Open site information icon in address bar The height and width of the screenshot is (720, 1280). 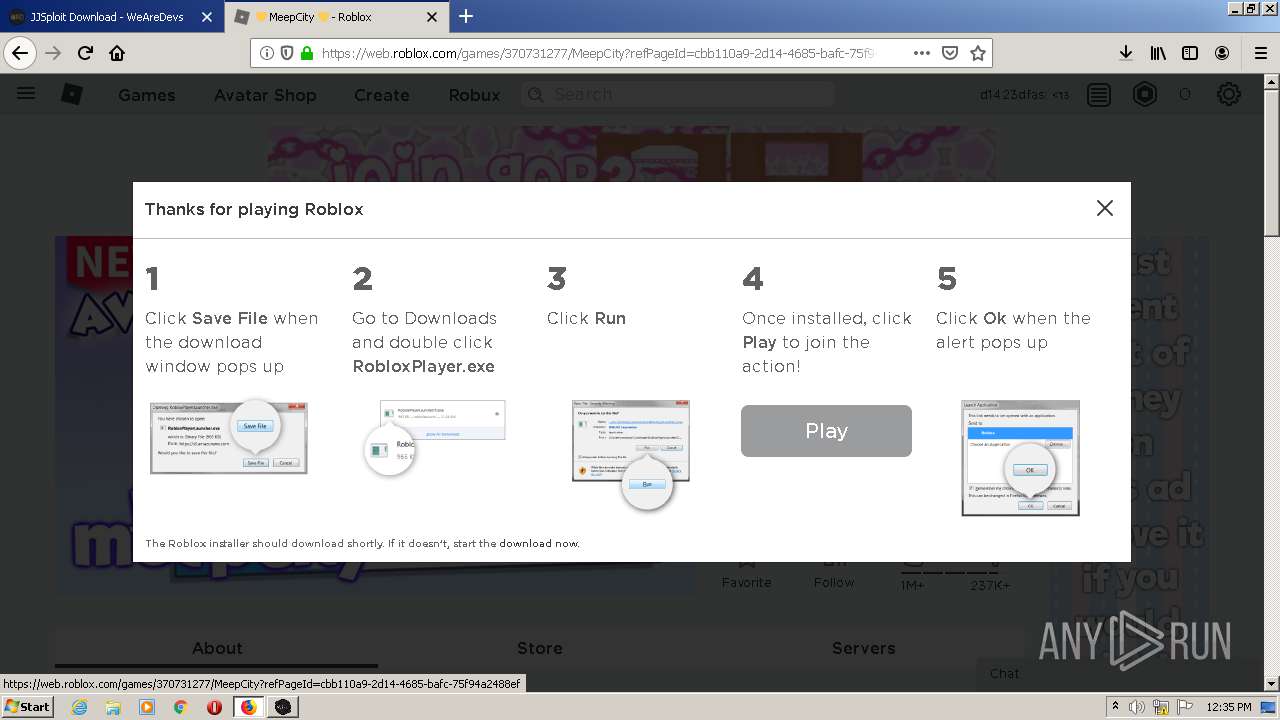coord(267,53)
